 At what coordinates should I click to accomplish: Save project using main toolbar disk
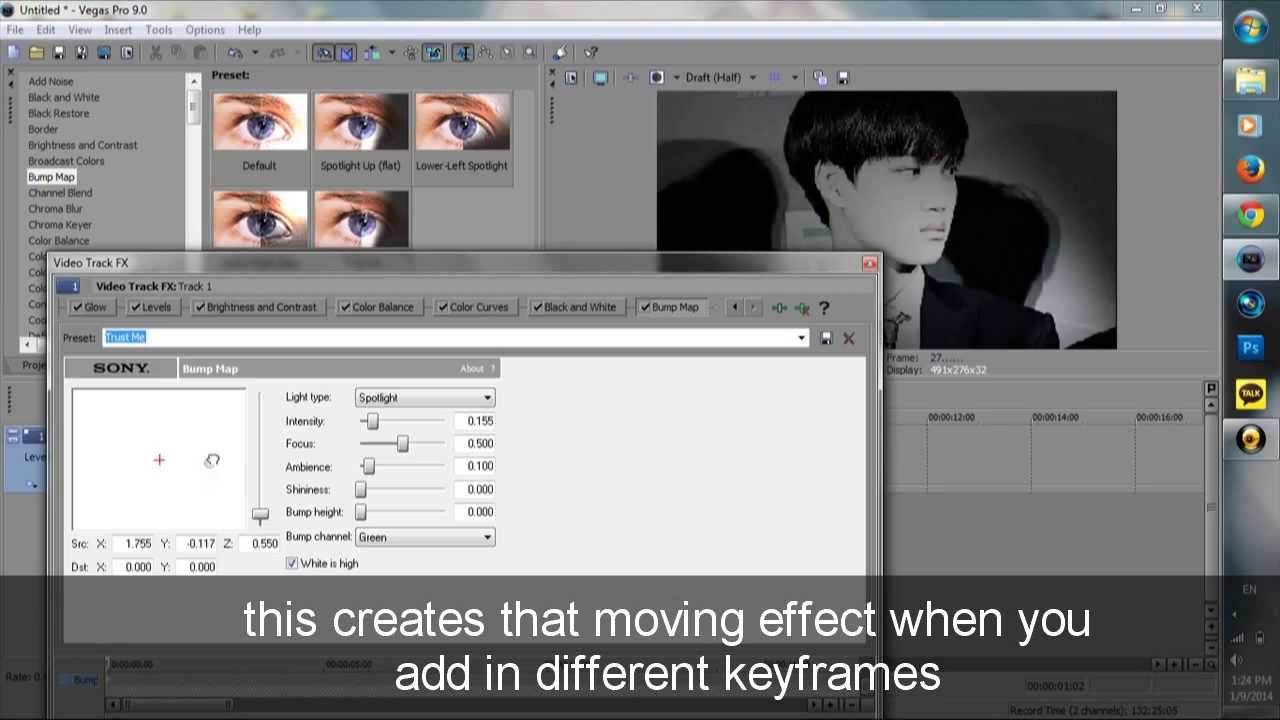pos(58,53)
